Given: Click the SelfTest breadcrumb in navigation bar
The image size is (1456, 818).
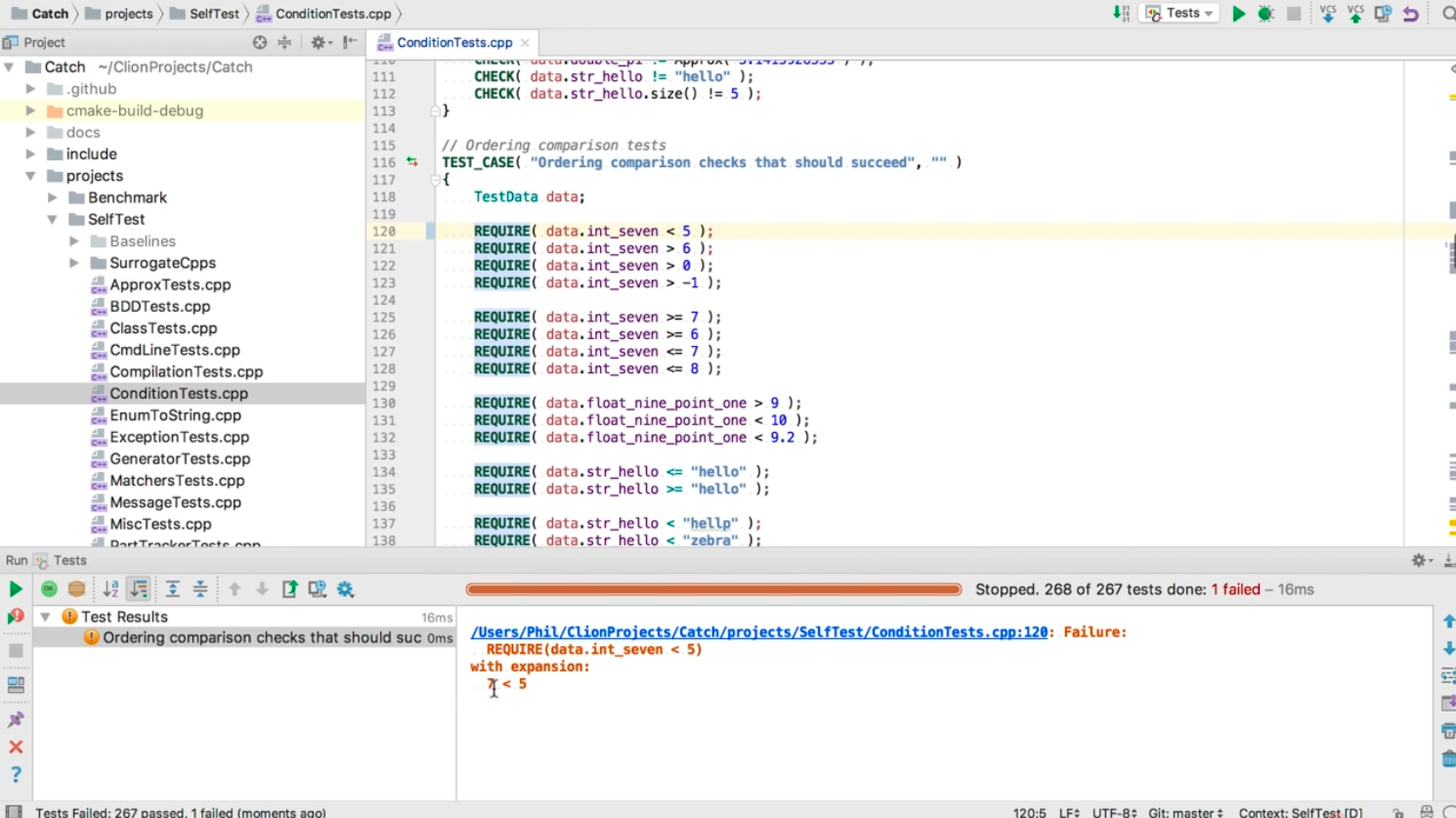Looking at the screenshot, I should [x=213, y=14].
